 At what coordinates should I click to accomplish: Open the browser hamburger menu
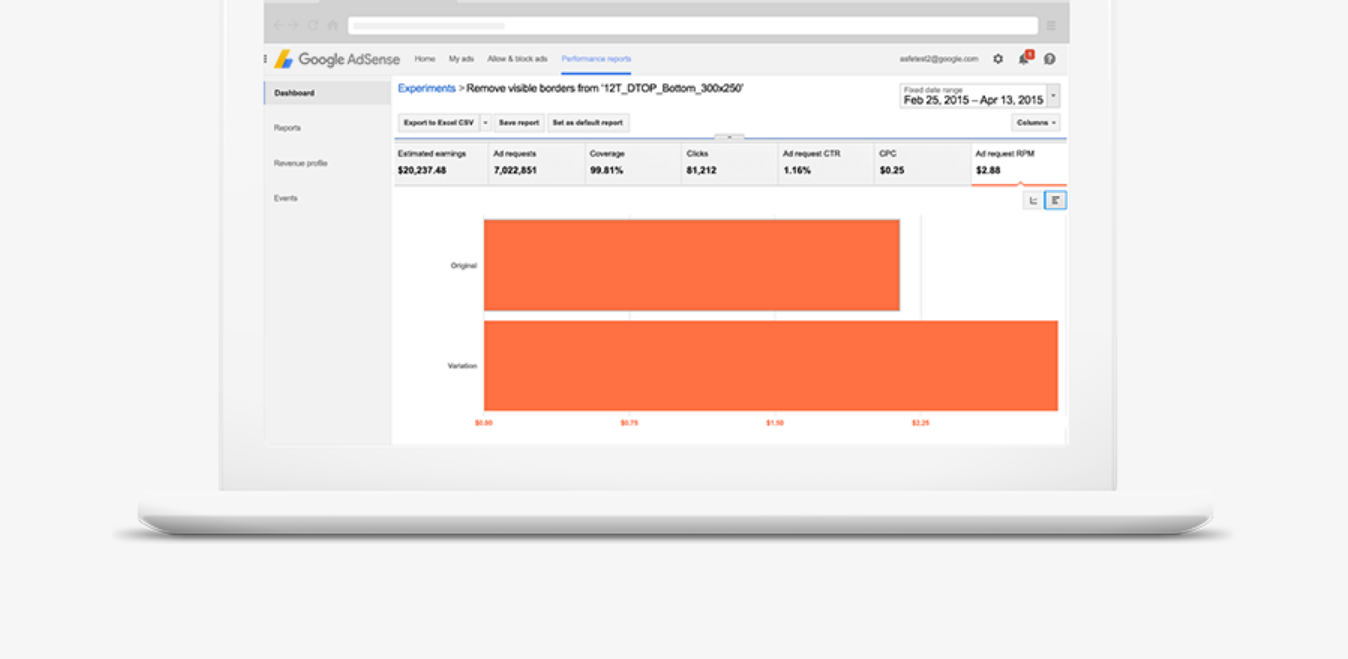click(1051, 25)
